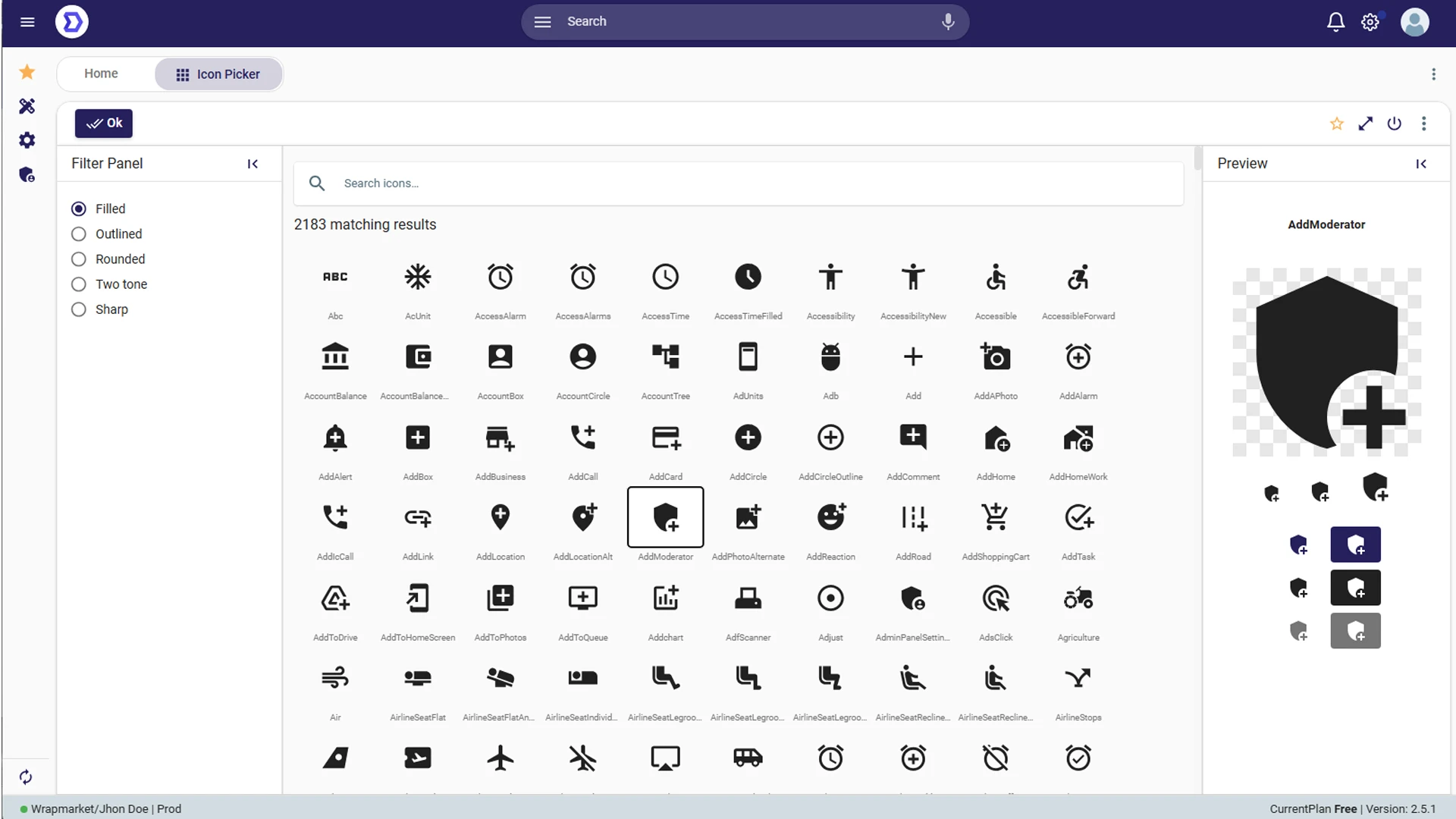Open the notifications bell
Image resolution: width=1456 pixels, height=819 pixels.
[x=1335, y=22]
